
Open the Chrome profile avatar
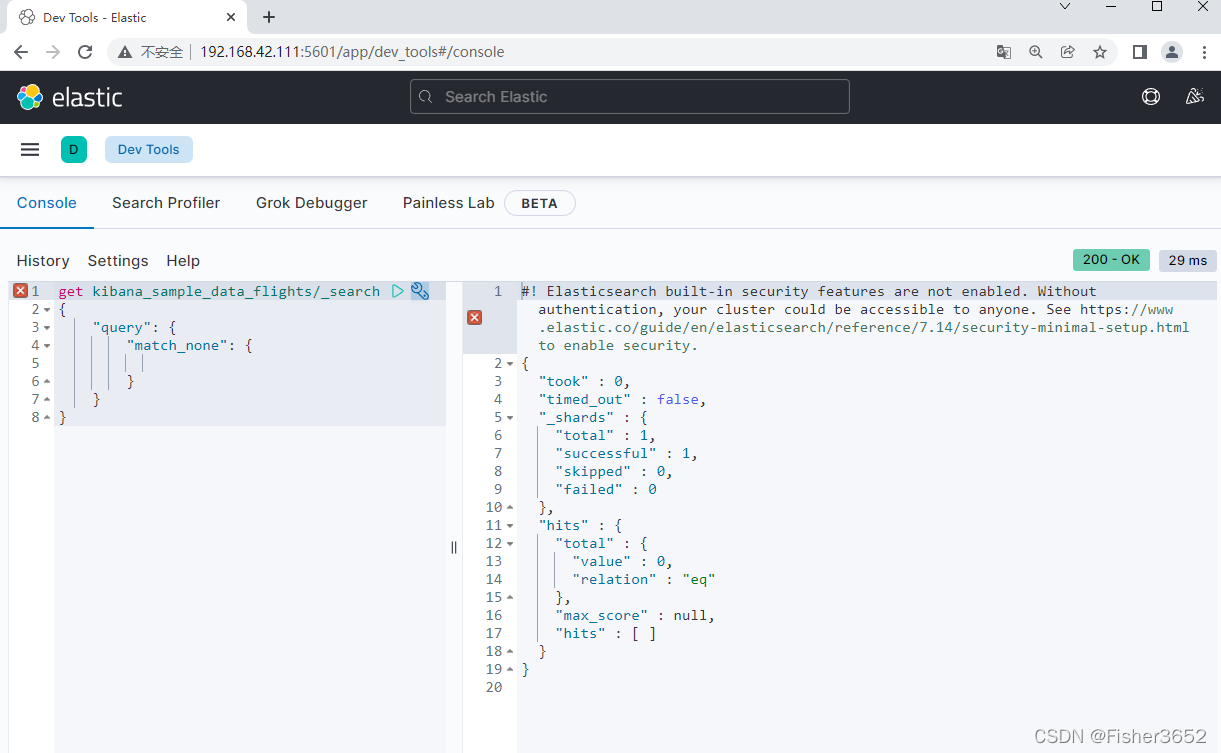pos(1172,52)
